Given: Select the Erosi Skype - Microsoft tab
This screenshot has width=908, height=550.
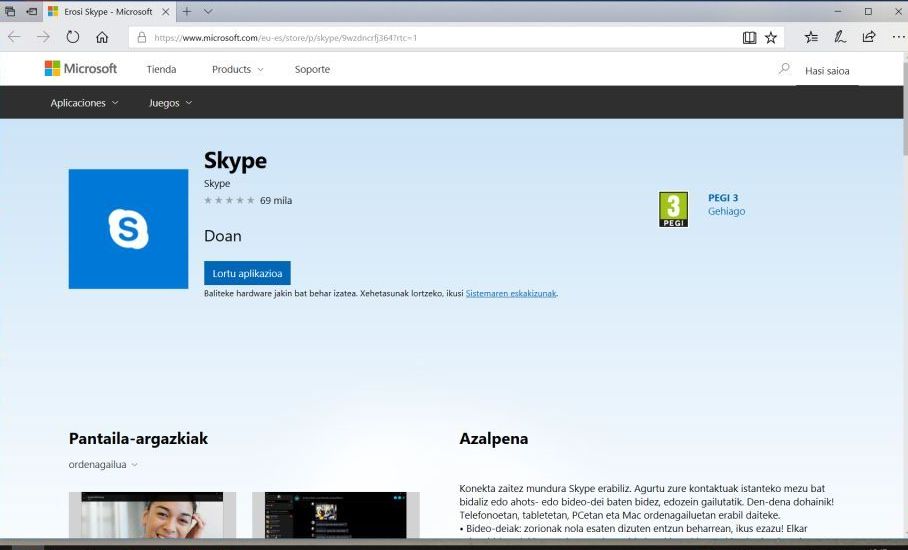Looking at the screenshot, I should [108, 11].
